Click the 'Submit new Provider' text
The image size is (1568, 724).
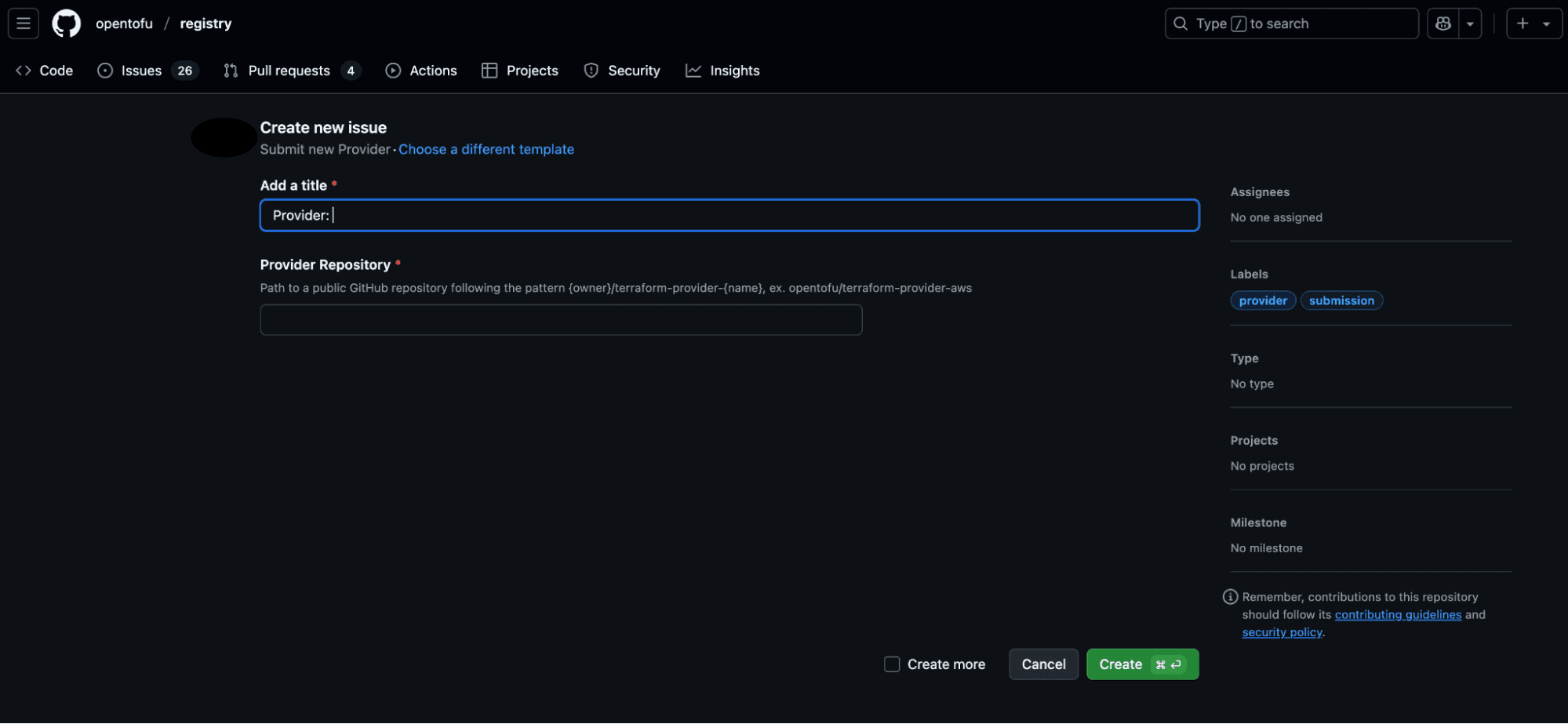[x=326, y=149]
